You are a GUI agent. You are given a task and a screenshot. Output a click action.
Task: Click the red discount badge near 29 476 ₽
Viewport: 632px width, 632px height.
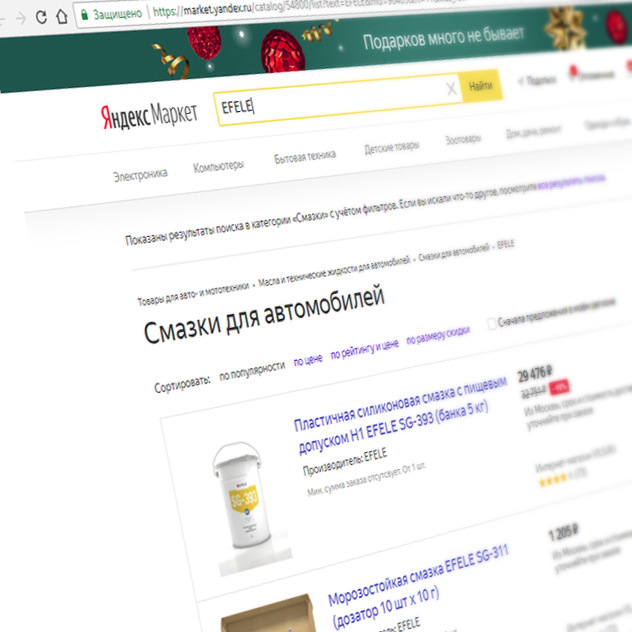tap(559, 387)
